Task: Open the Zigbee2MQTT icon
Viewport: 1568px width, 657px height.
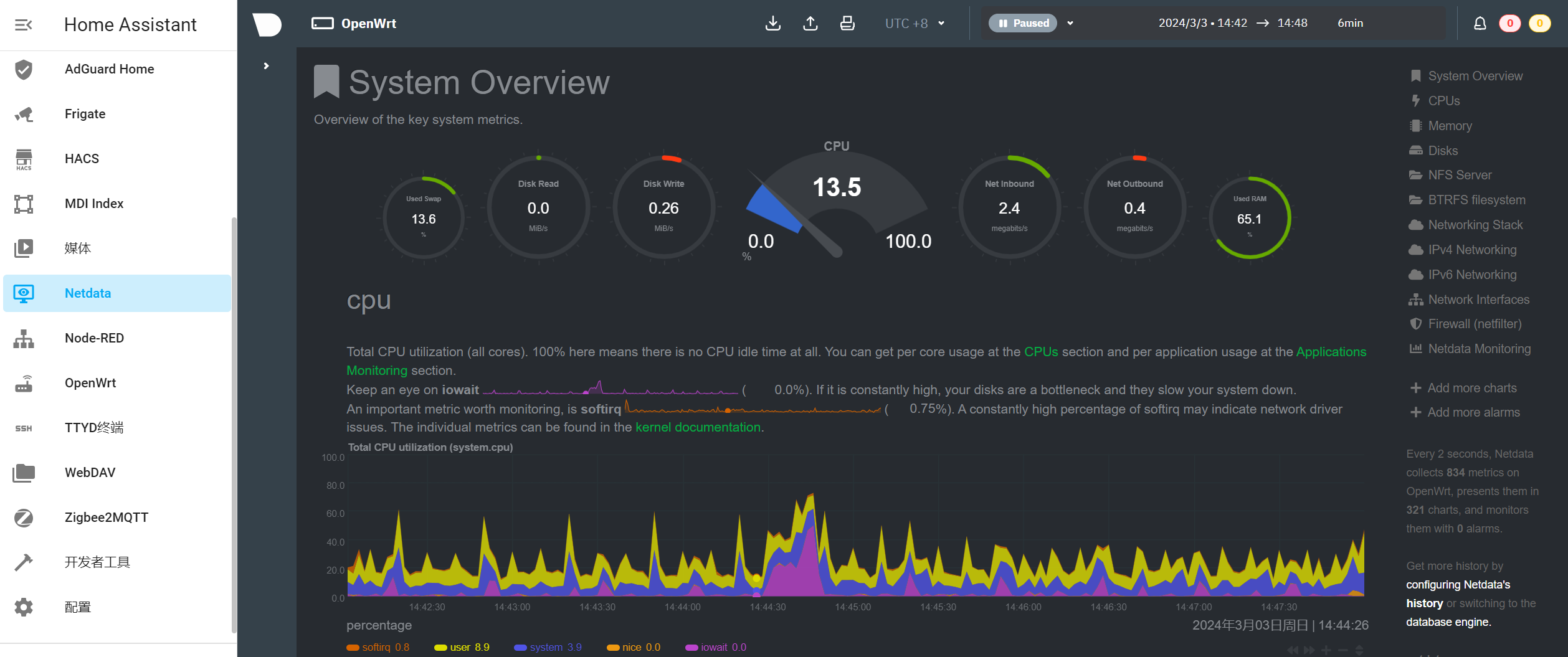Action: pyautogui.click(x=24, y=518)
